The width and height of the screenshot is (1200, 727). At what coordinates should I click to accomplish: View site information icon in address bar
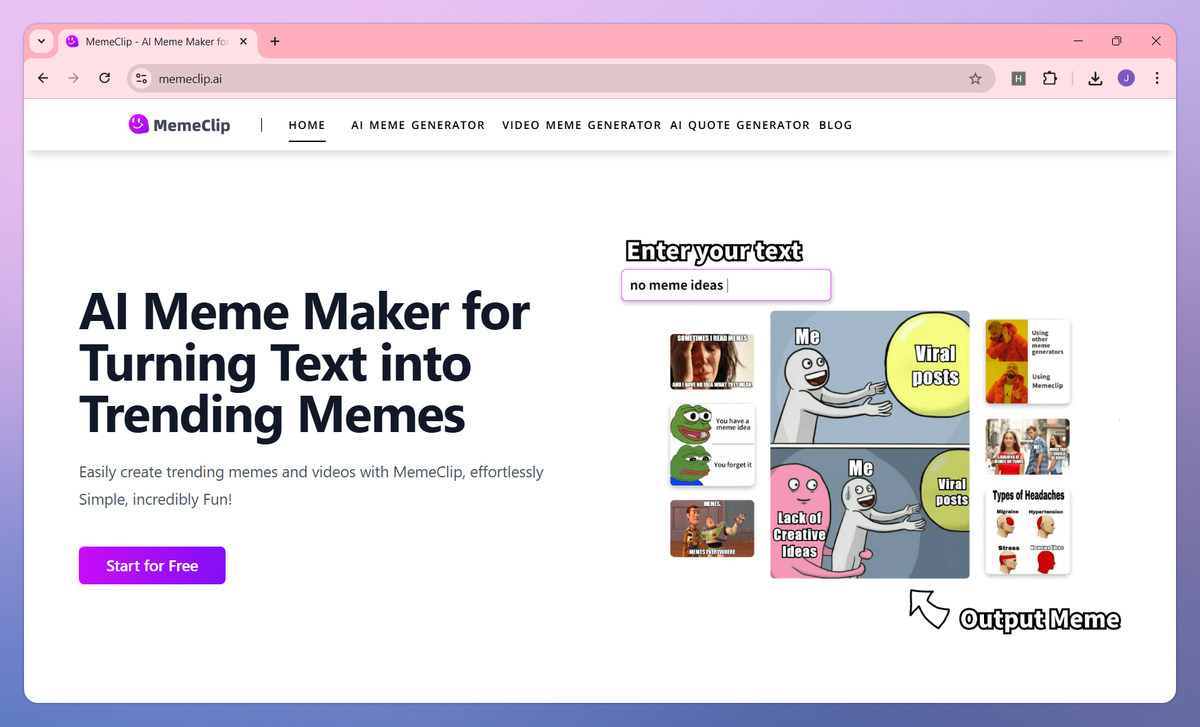[x=142, y=78]
